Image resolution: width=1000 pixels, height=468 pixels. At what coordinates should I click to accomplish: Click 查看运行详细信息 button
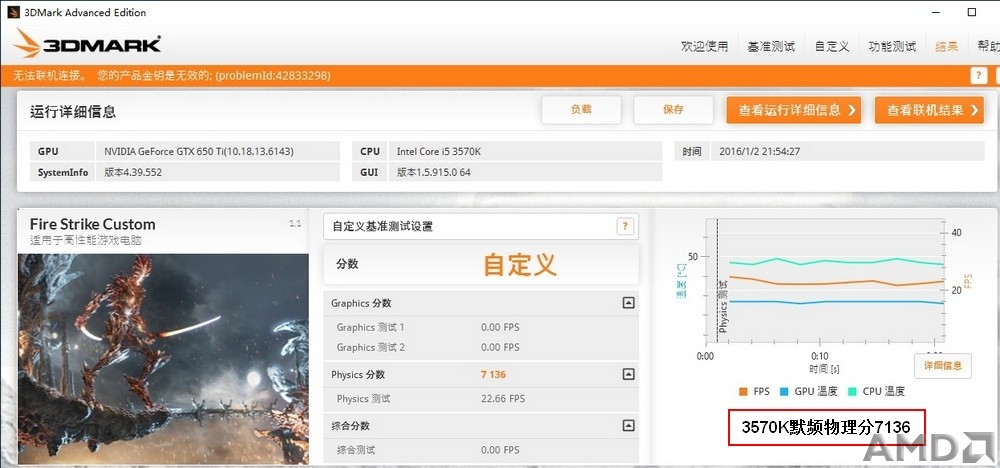pyautogui.click(x=794, y=110)
